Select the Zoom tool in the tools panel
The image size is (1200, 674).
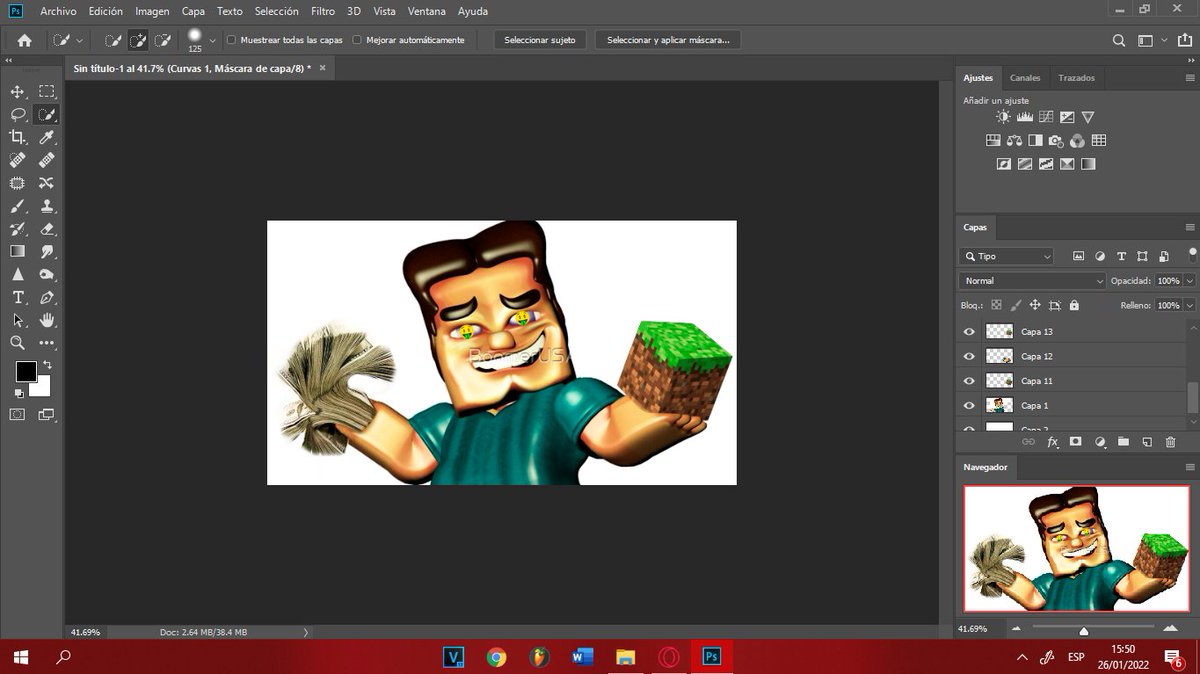(17, 343)
